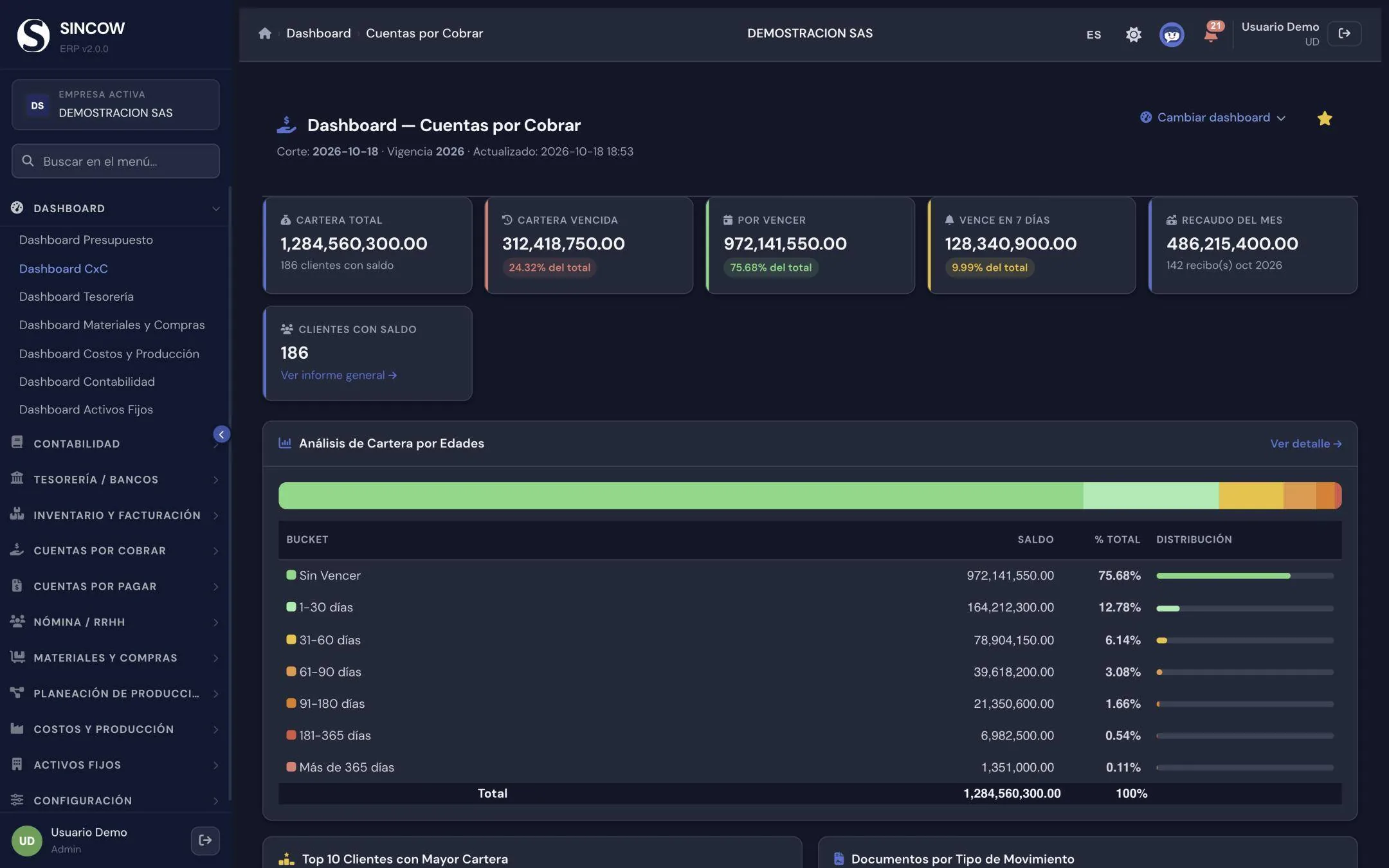This screenshot has width=1389, height=868.
Task: Expand the Tesorería / Bancos section chevron
Action: (x=216, y=480)
